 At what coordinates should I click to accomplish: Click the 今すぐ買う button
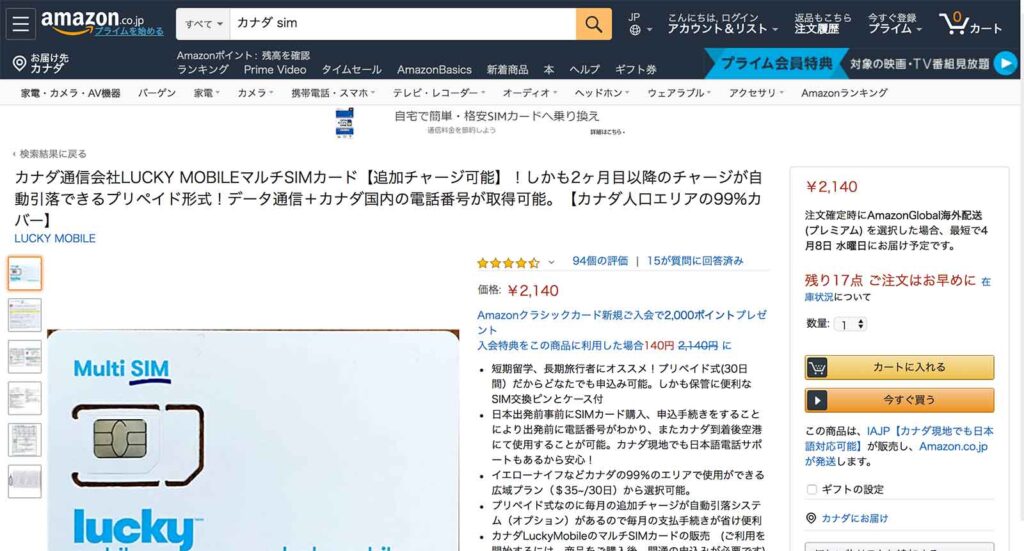[x=899, y=400]
